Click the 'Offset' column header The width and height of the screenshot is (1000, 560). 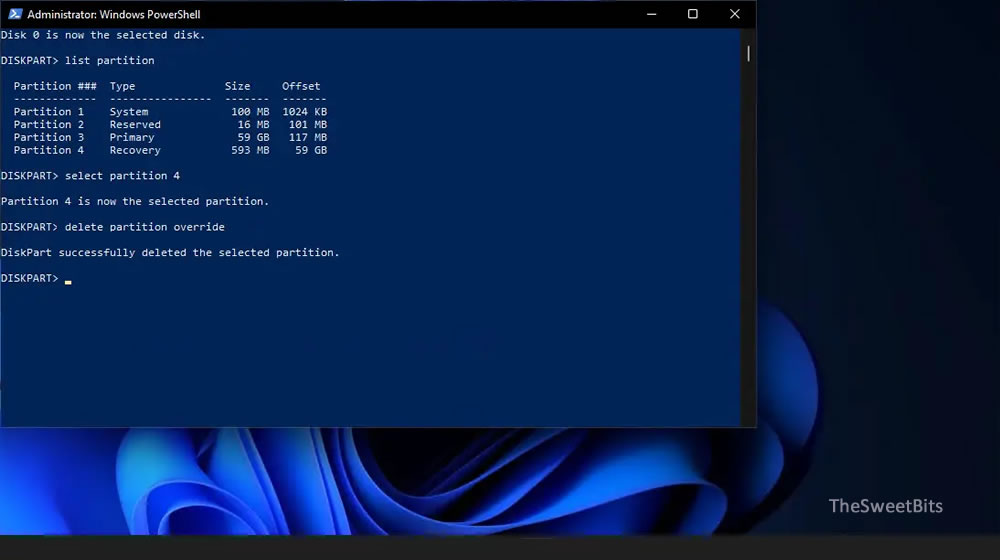tap(301, 86)
